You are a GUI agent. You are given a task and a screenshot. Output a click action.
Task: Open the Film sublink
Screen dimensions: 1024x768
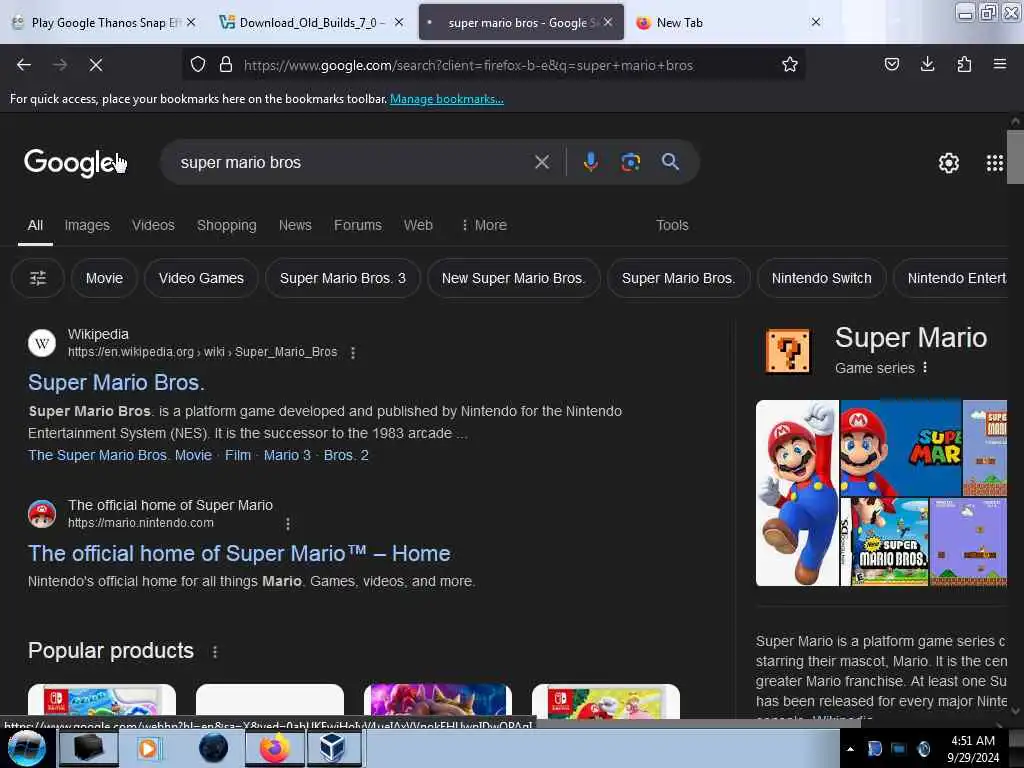(238, 455)
